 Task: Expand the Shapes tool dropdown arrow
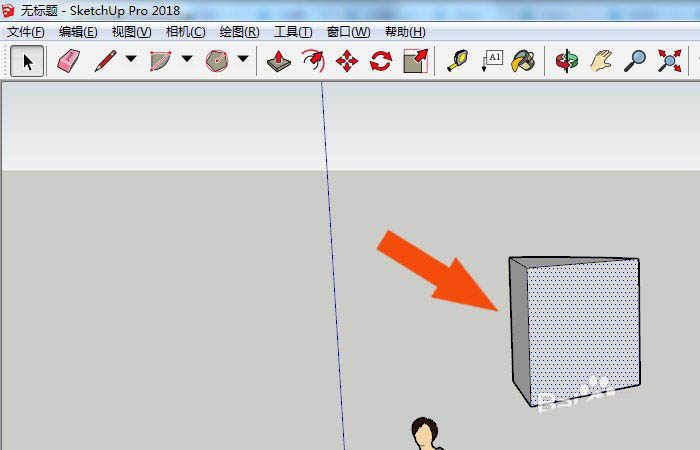point(243,58)
